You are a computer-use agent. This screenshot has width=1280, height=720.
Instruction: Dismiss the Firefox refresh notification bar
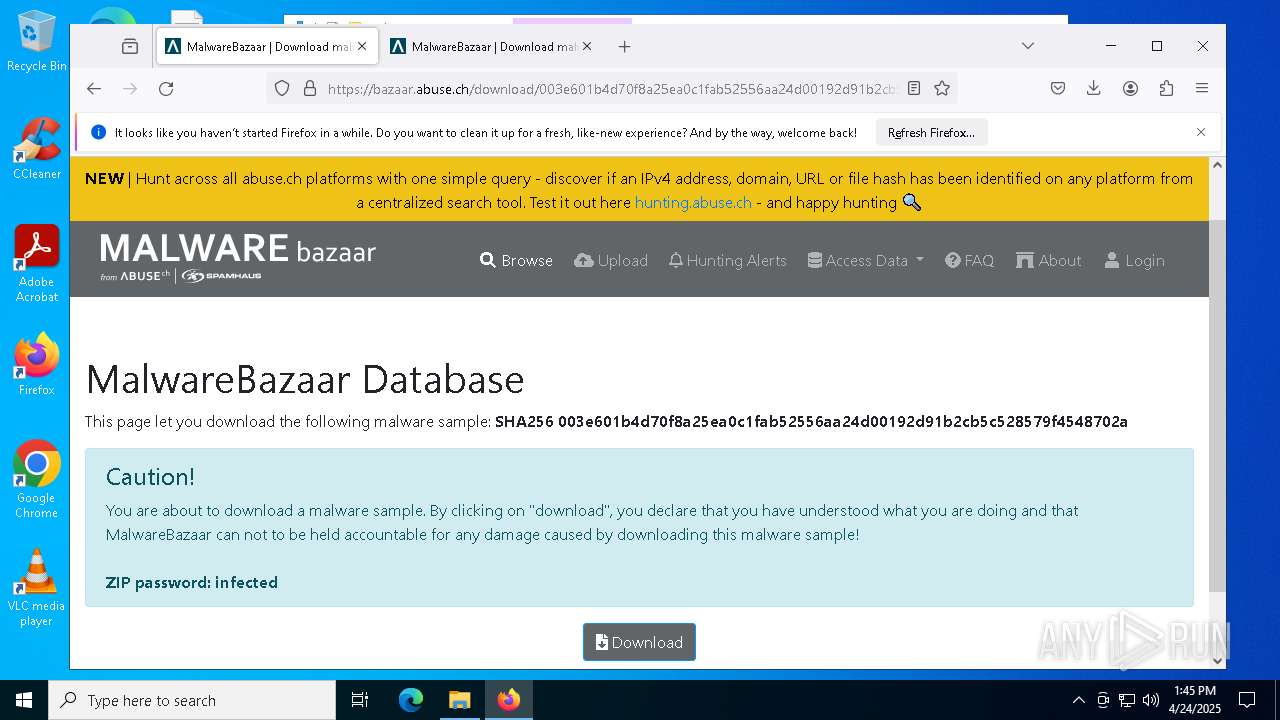[1201, 132]
